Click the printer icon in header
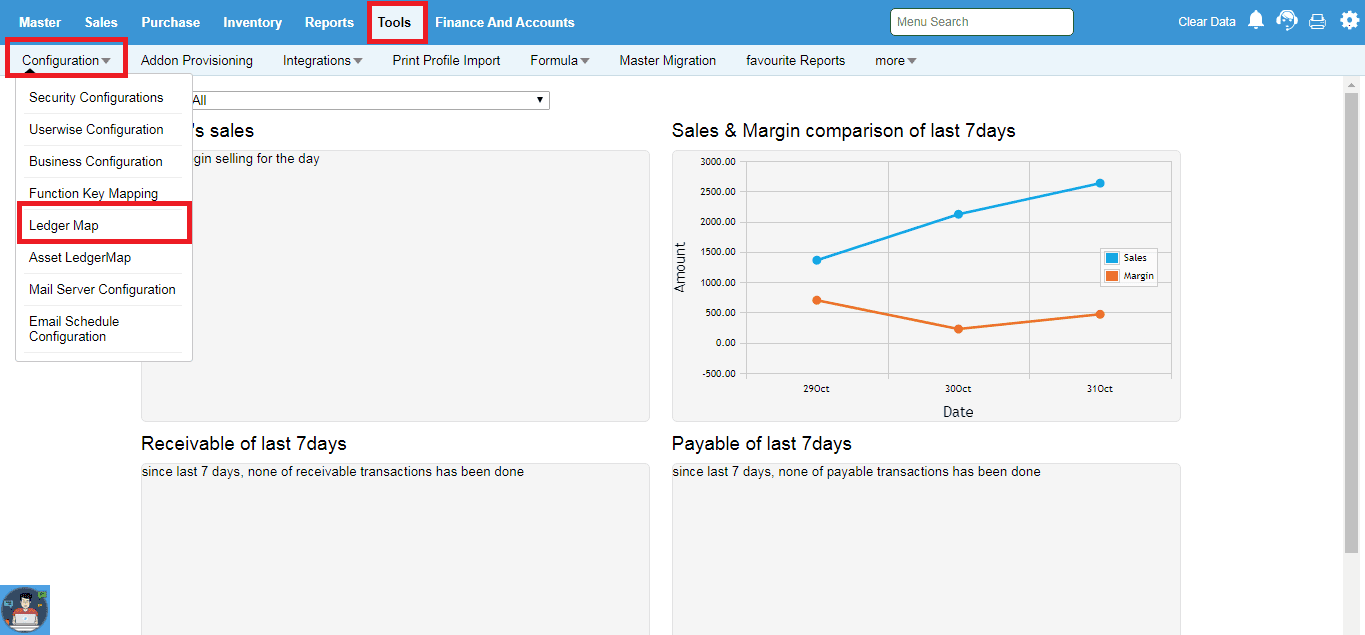Viewport: 1365px width, 635px height. click(x=1317, y=22)
